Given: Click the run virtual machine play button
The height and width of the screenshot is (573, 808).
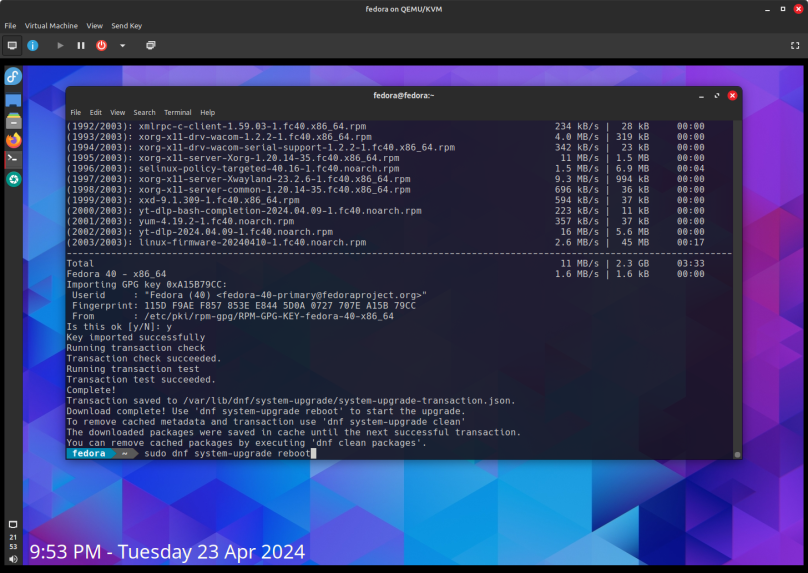Looking at the screenshot, I should [x=60, y=45].
